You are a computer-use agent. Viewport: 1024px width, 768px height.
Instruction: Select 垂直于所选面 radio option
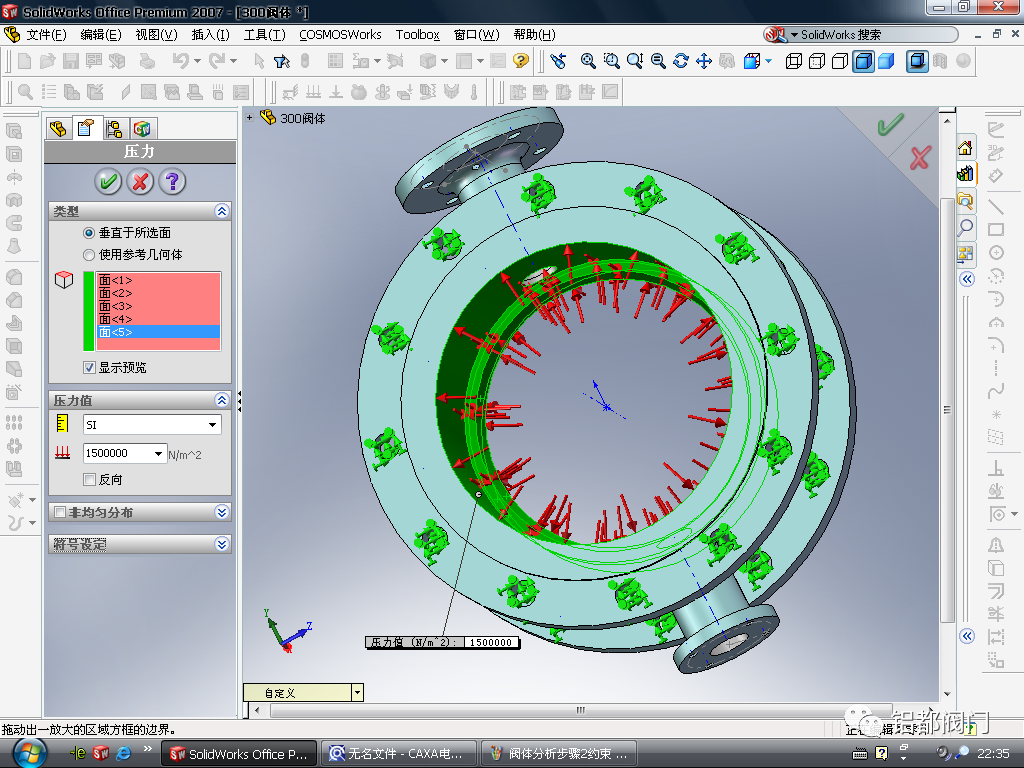click(89, 233)
